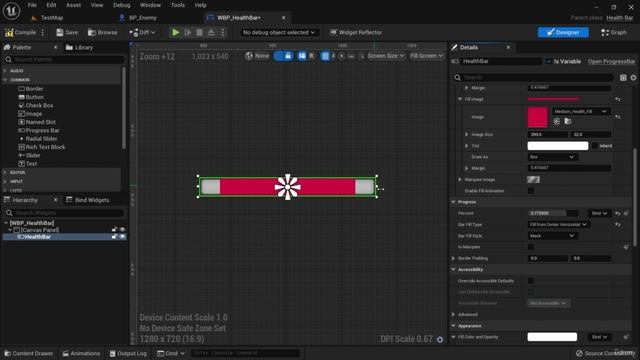The width and height of the screenshot is (640, 360).
Task: Browse to asset in Content Browser
Action: 102,32
